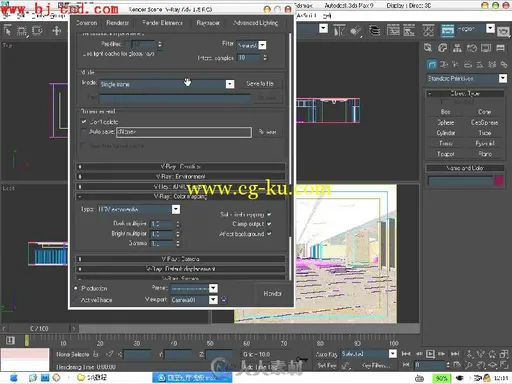The height and width of the screenshot is (384, 512).
Task: Select the Mirror tool in main toolbar
Action: click(x=339, y=31)
